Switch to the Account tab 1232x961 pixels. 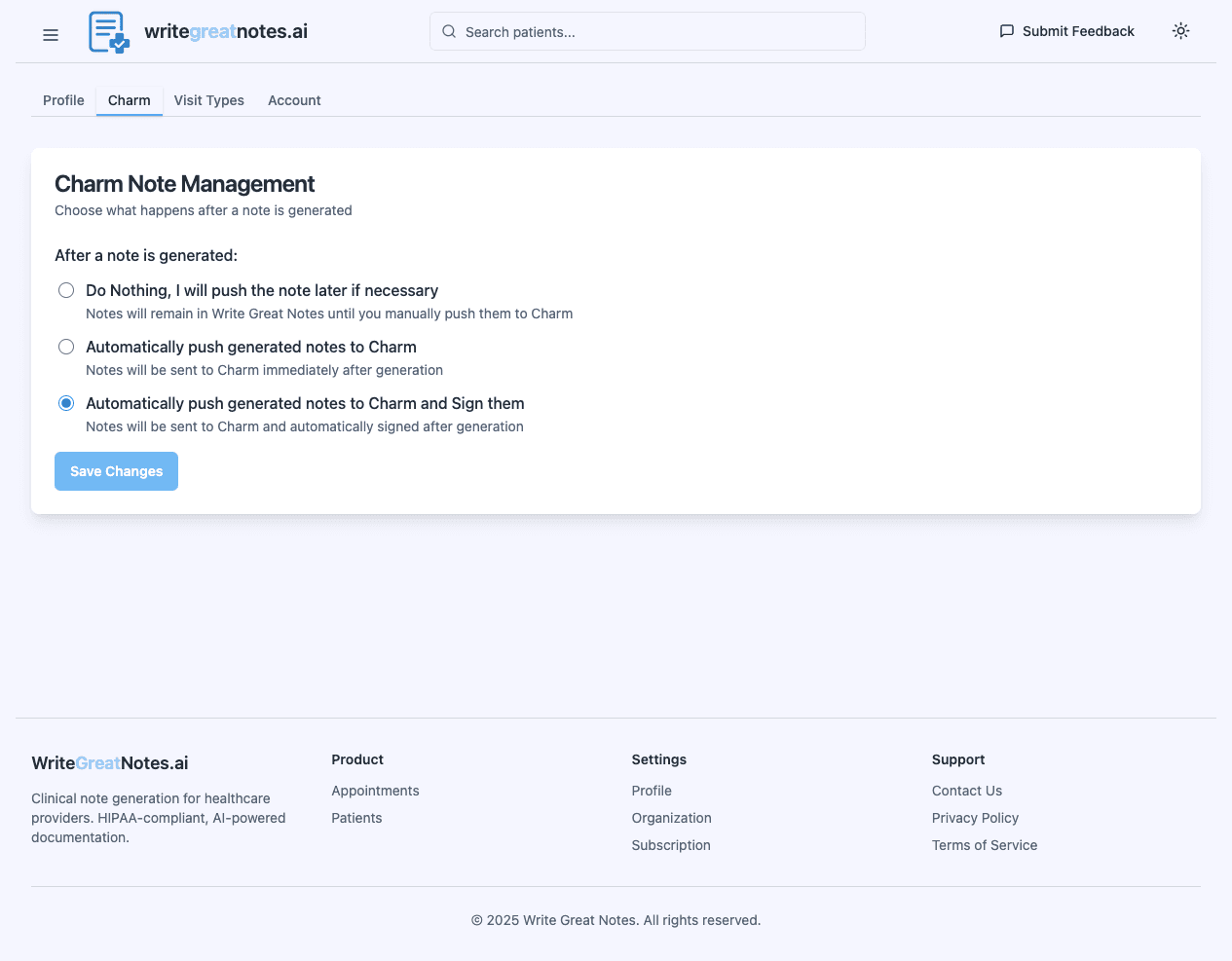(x=293, y=100)
